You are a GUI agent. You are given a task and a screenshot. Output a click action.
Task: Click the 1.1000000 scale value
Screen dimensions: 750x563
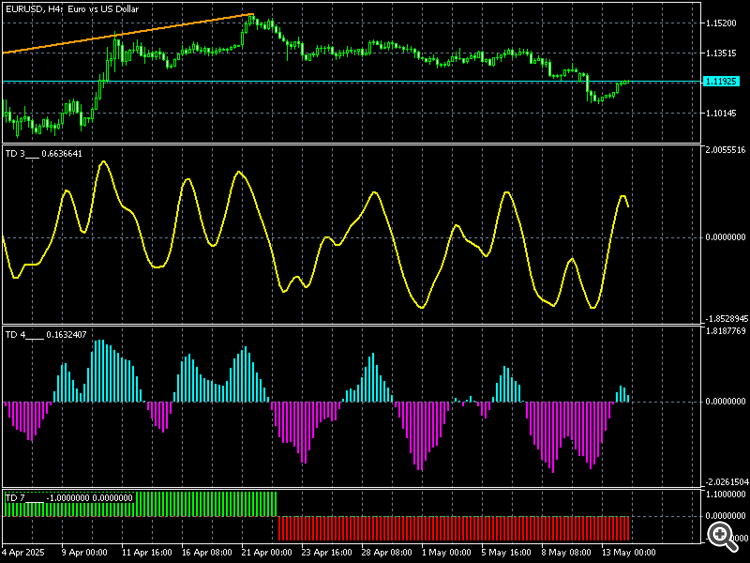pos(725,494)
